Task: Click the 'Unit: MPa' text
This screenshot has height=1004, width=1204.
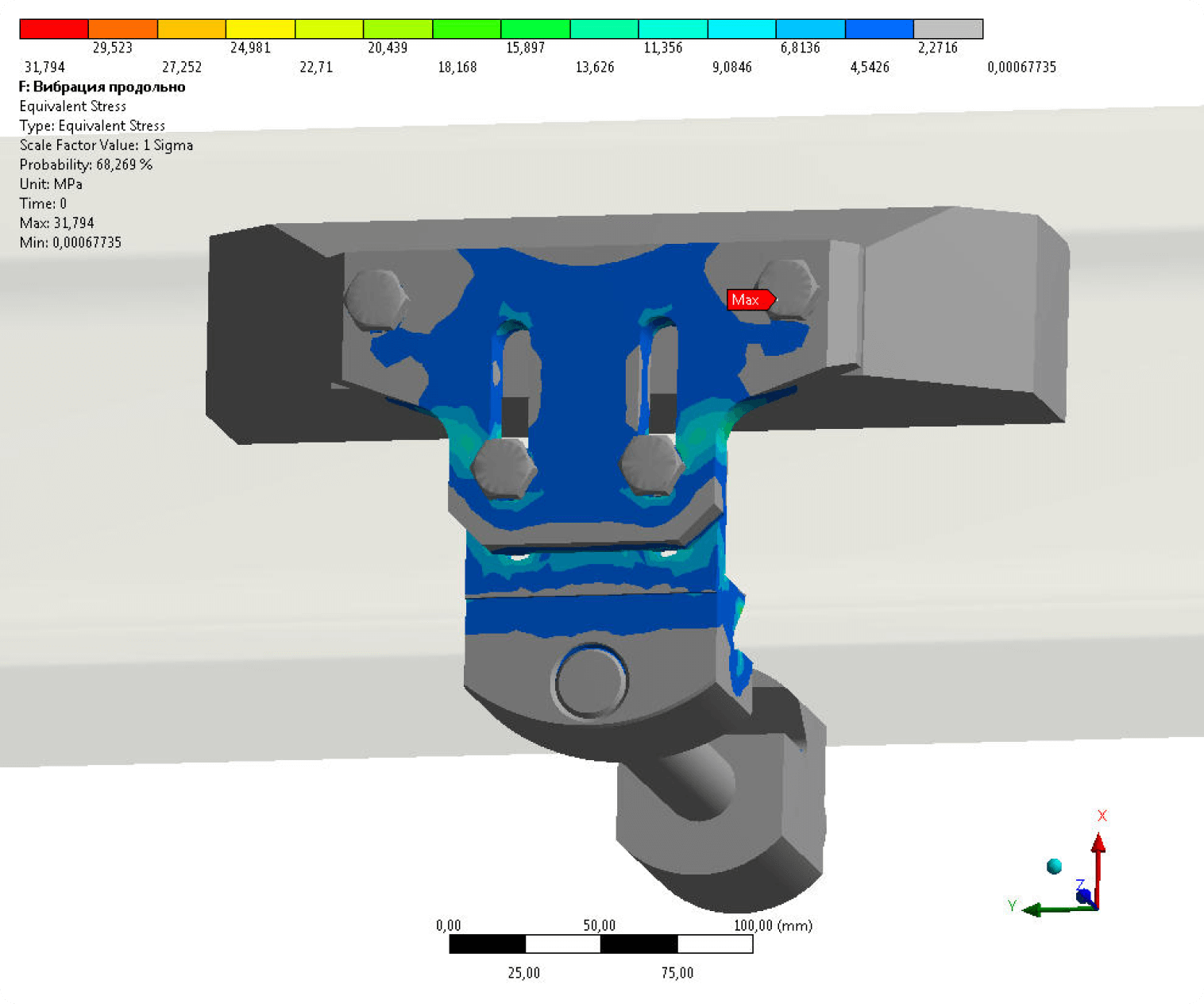Action: (51, 184)
